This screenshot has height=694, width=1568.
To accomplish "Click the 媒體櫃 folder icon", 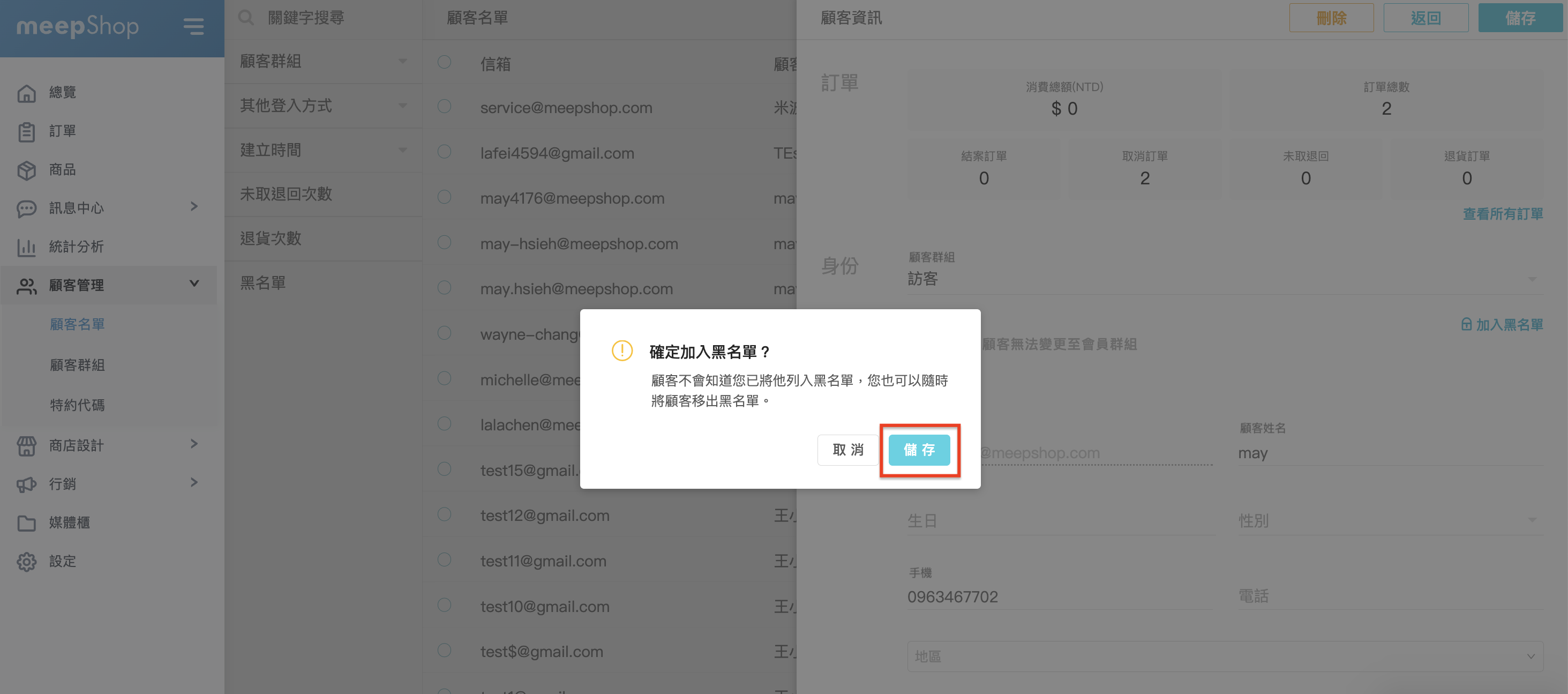I will (x=26, y=523).
